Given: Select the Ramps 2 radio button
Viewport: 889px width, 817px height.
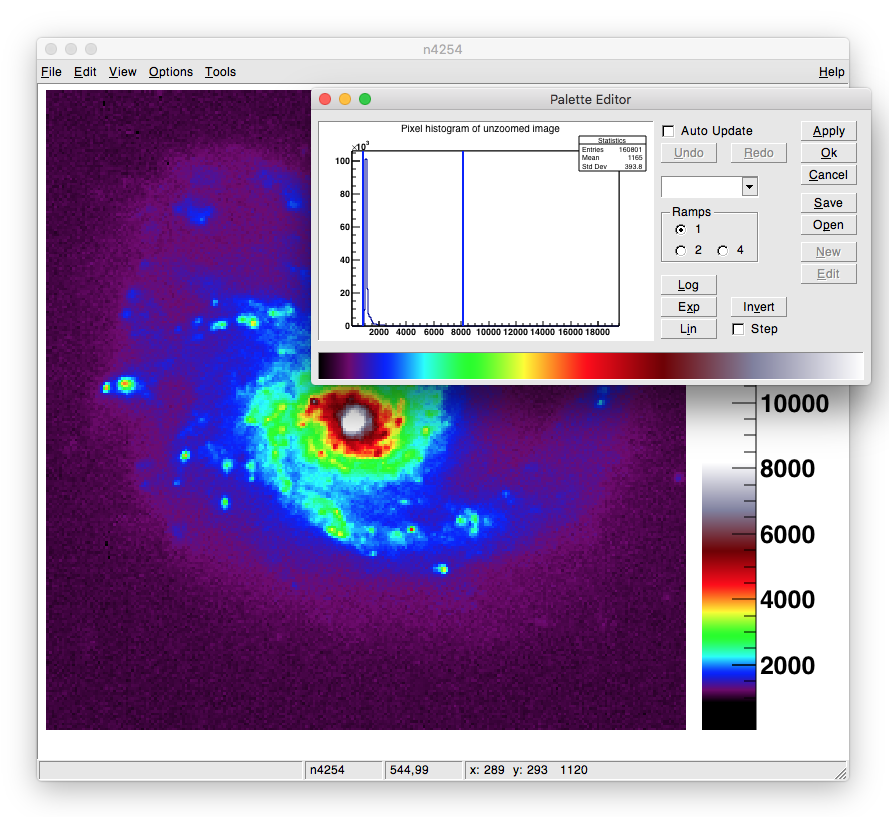Looking at the screenshot, I should coord(682,250).
